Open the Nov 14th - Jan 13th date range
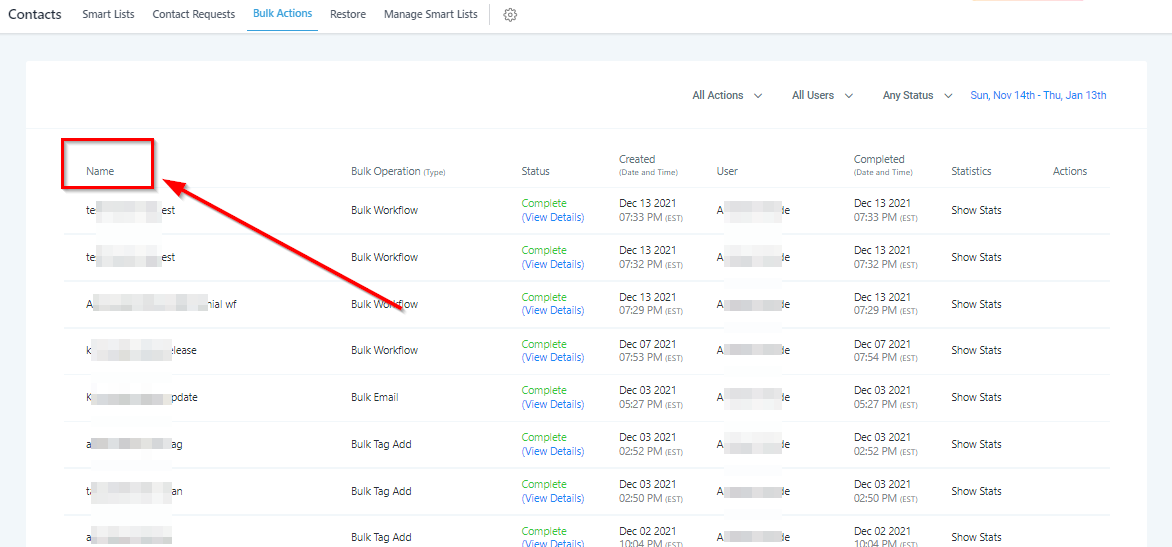 coord(1038,96)
